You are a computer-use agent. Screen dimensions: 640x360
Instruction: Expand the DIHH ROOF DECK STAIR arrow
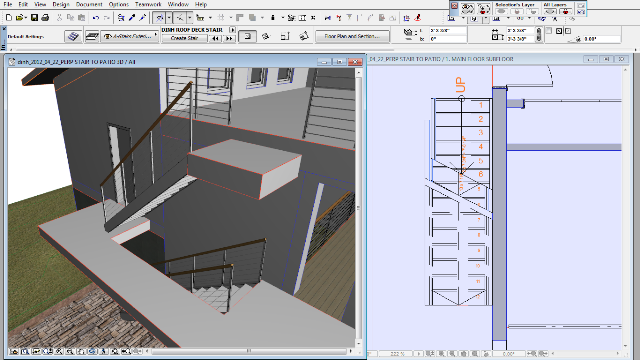[232, 30]
